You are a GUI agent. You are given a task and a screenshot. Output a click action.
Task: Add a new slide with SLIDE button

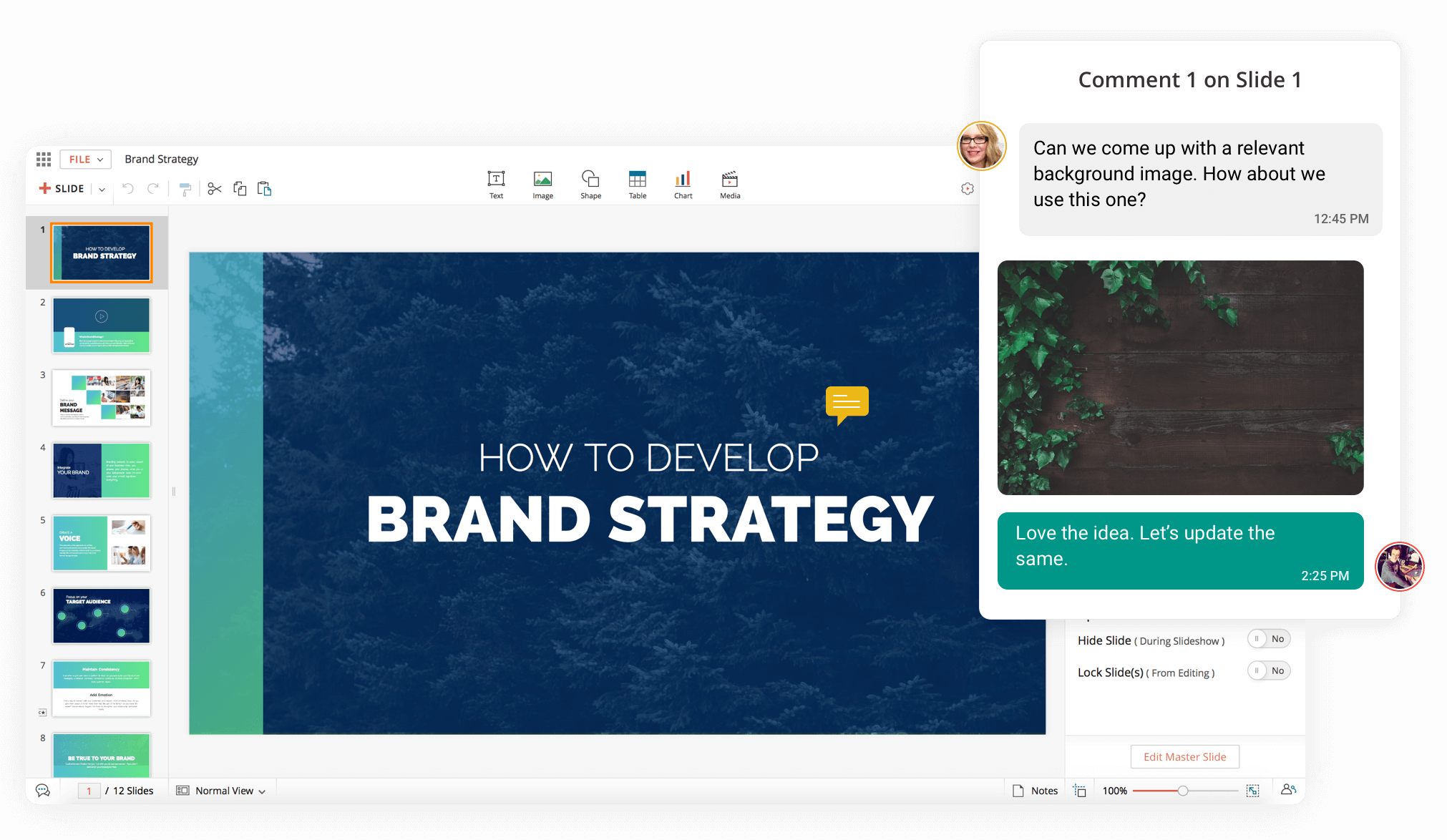point(62,189)
